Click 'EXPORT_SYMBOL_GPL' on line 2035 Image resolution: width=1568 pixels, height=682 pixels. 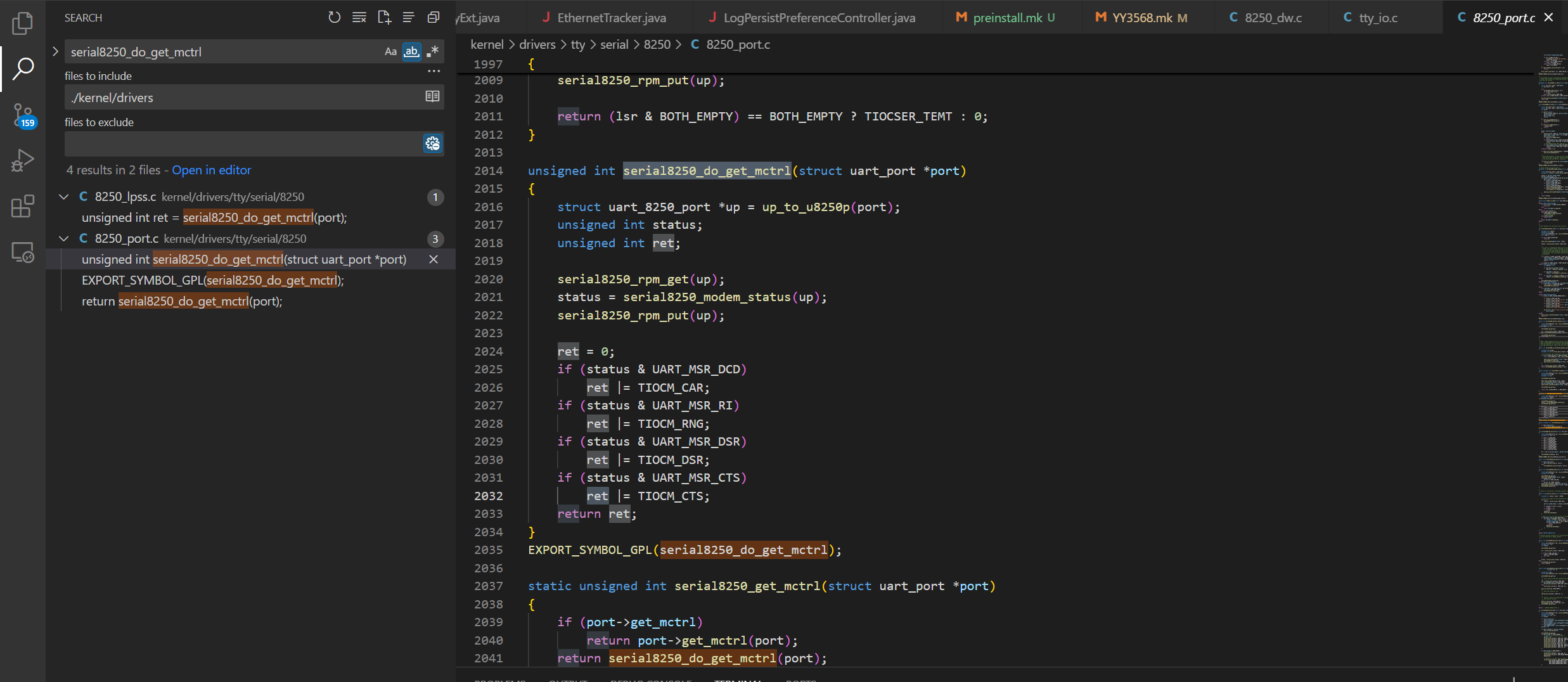tap(589, 550)
